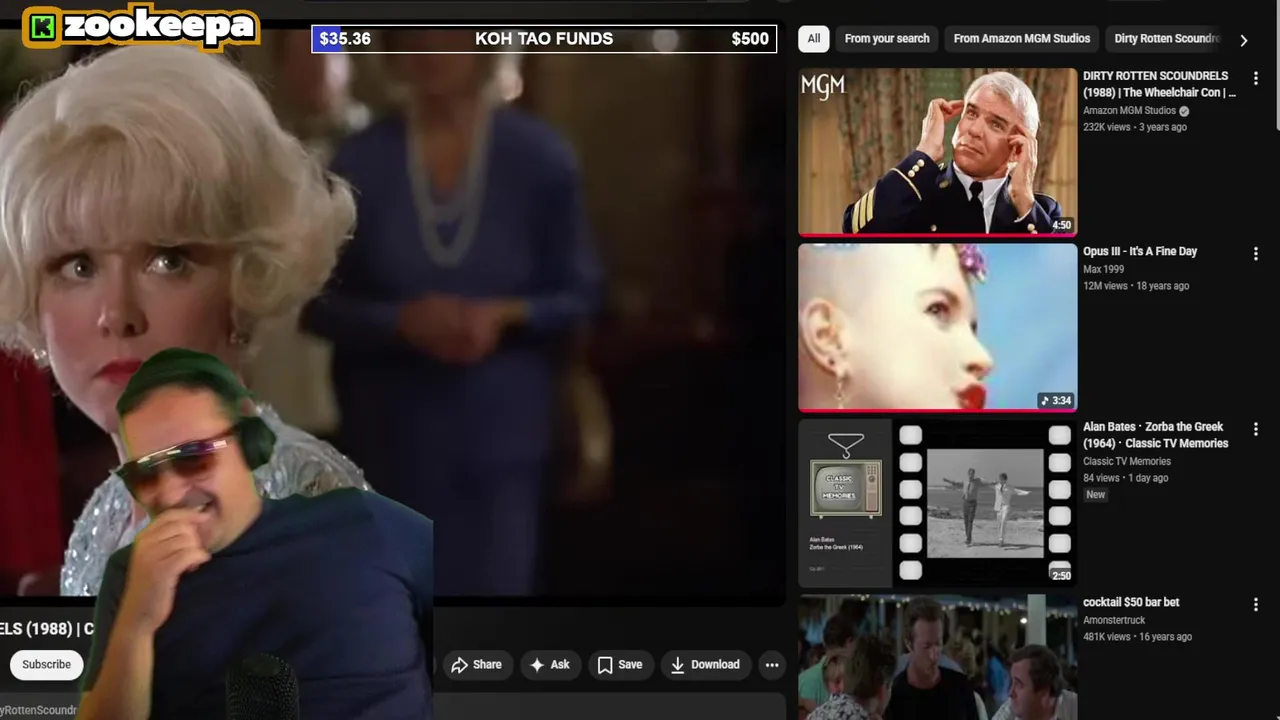Open the Steve Martin Wheelchair Con thumbnail
The width and height of the screenshot is (1280, 720).
click(x=938, y=152)
